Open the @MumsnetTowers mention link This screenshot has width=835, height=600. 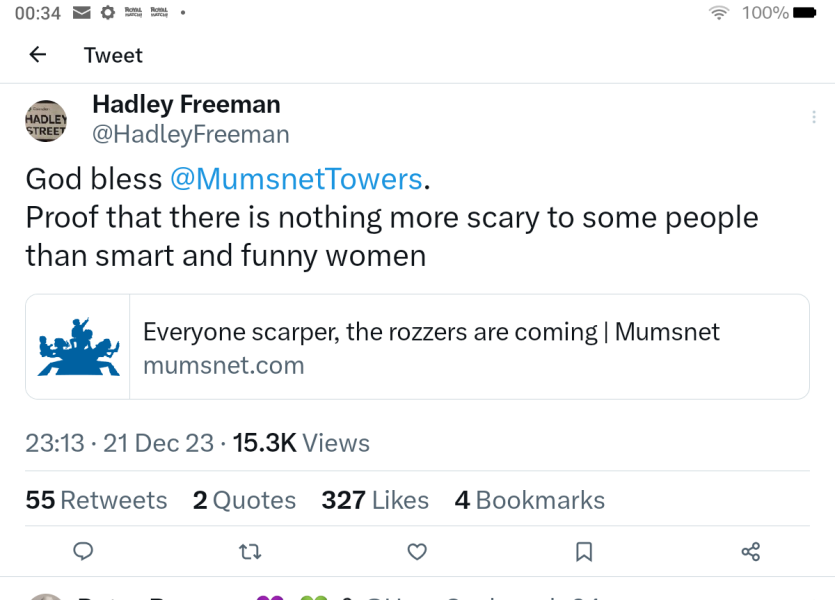296,178
